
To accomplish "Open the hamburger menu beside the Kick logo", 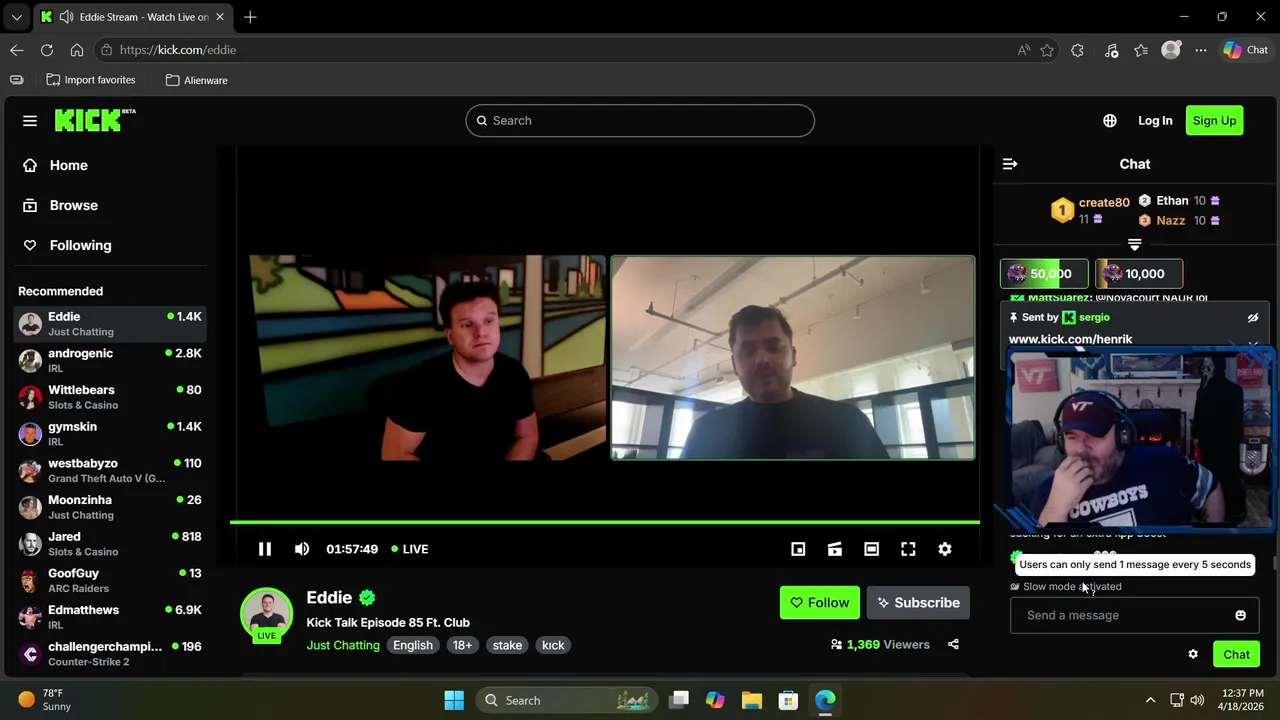I will [30, 120].
